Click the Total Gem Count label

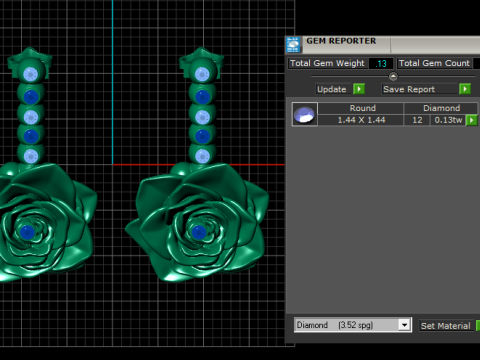[434, 63]
